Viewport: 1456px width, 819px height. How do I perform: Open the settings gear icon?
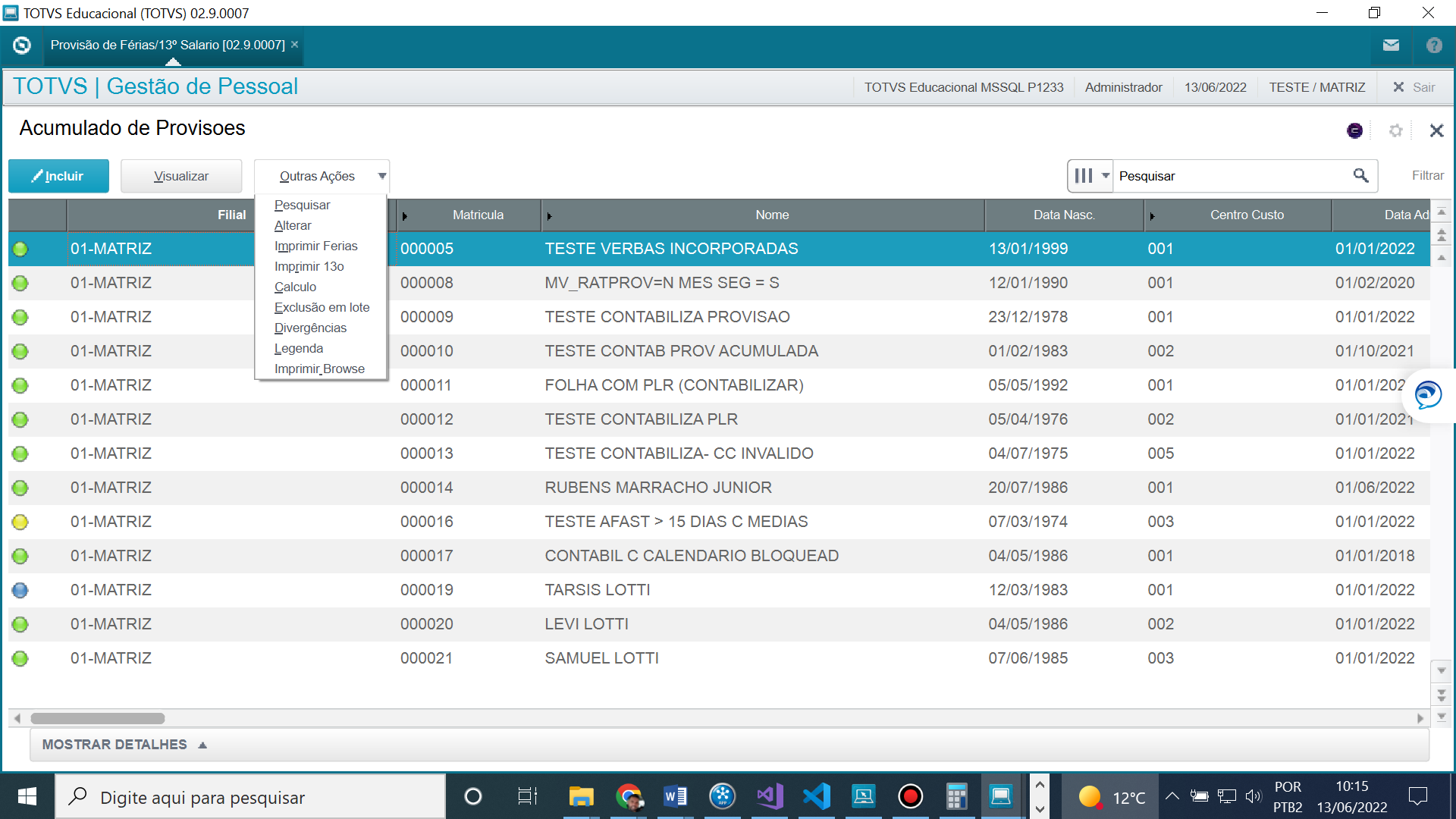point(1395,130)
